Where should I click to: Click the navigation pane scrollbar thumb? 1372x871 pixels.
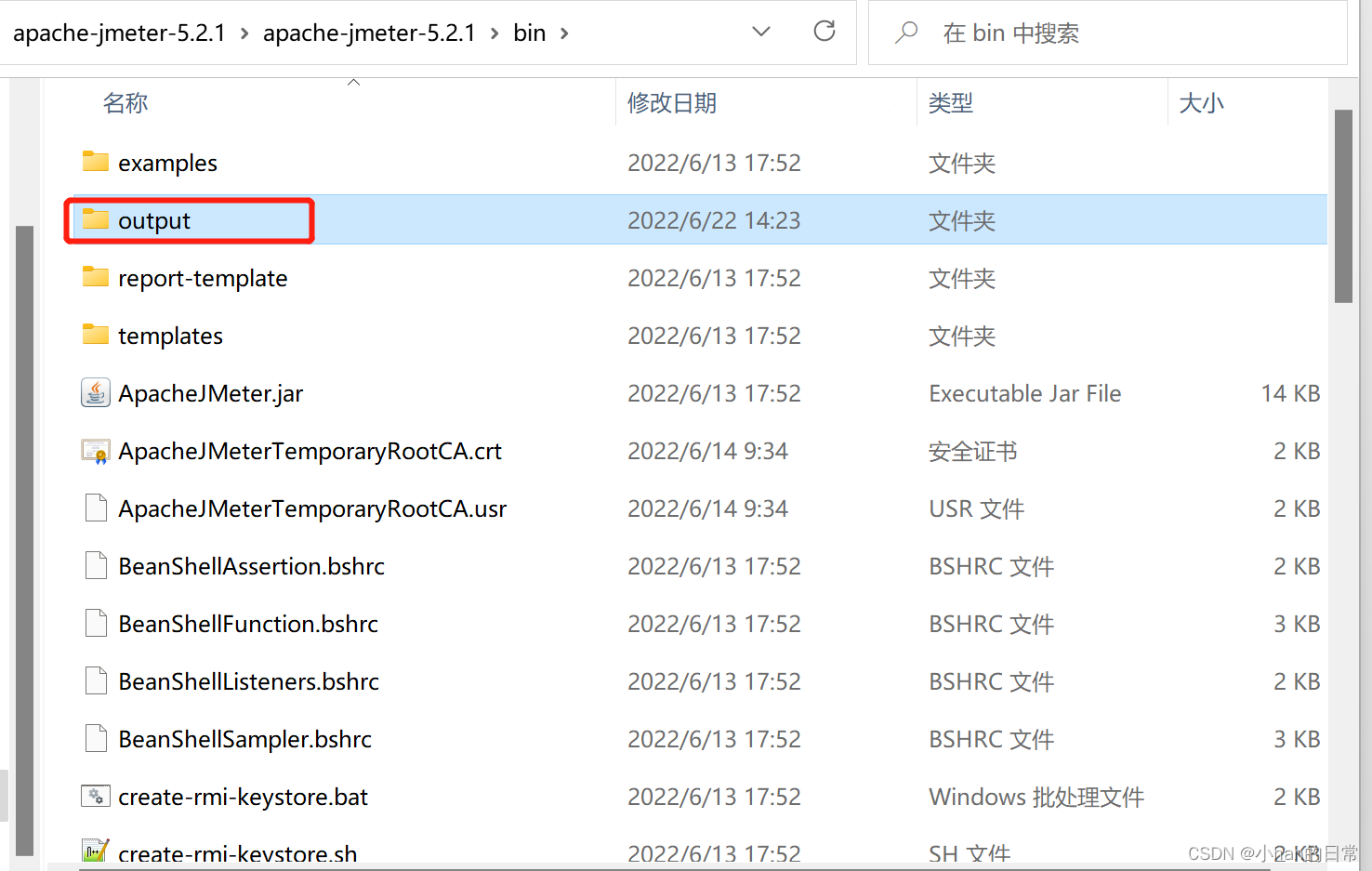[x=24, y=540]
